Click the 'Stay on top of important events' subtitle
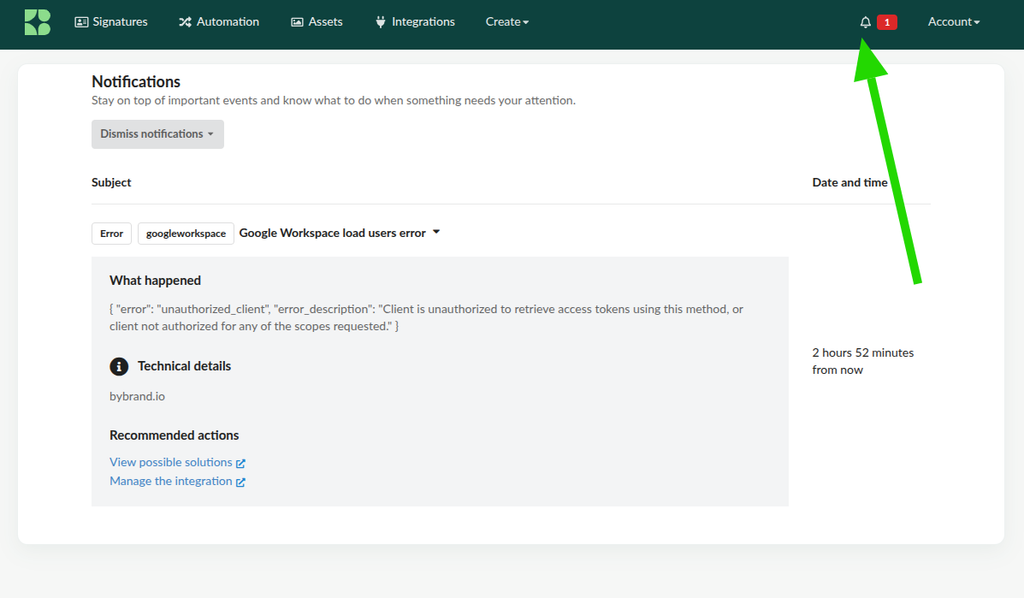The height and width of the screenshot is (598, 1024). (334, 101)
